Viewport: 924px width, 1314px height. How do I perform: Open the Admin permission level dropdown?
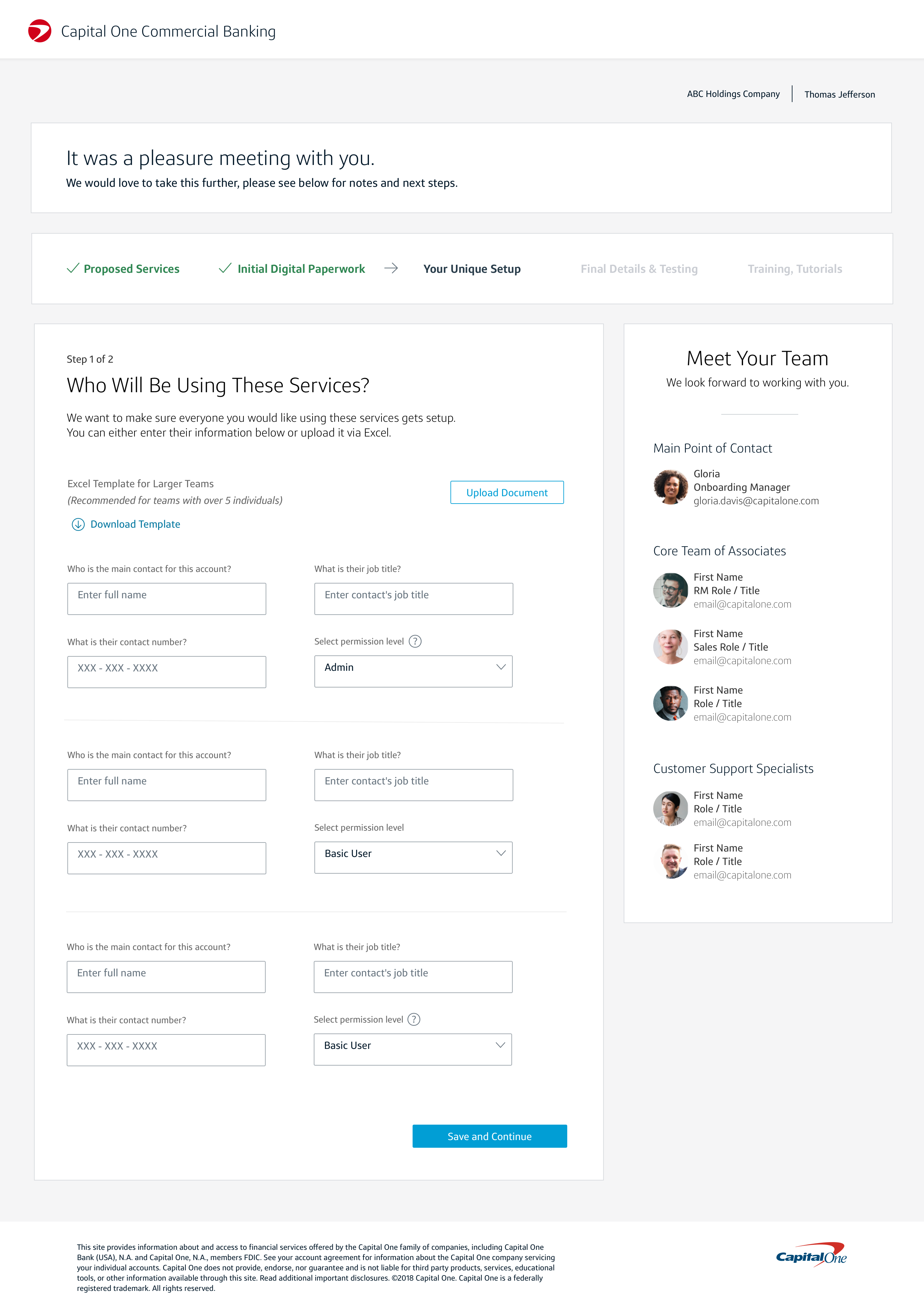(x=413, y=671)
